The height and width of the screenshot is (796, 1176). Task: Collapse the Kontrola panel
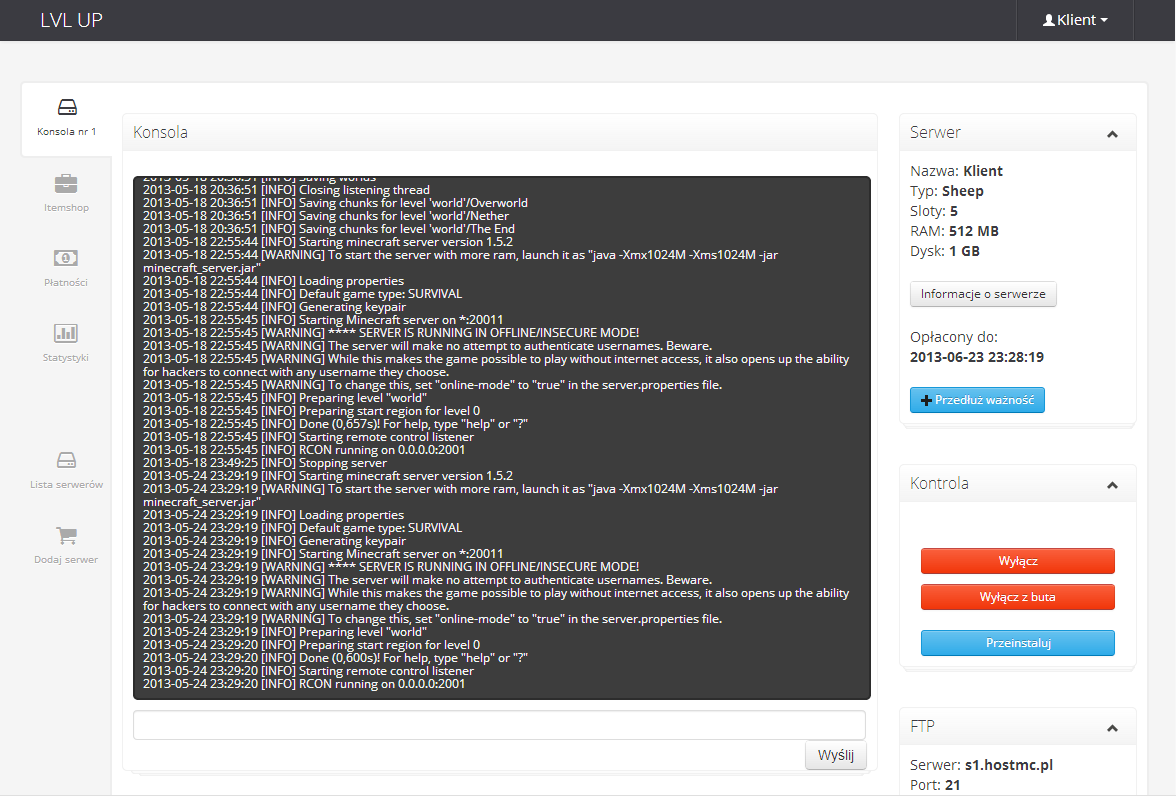(x=1112, y=485)
